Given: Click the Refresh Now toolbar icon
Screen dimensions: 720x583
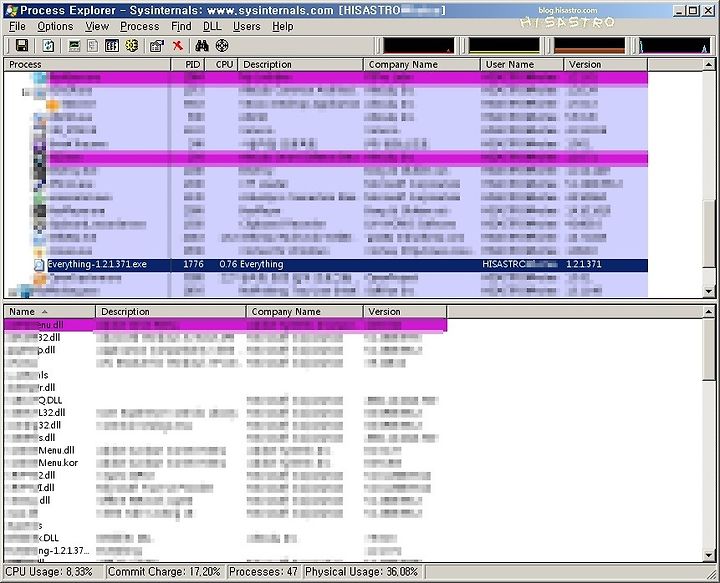Looking at the screenshot, I should (x=48, y=45).
